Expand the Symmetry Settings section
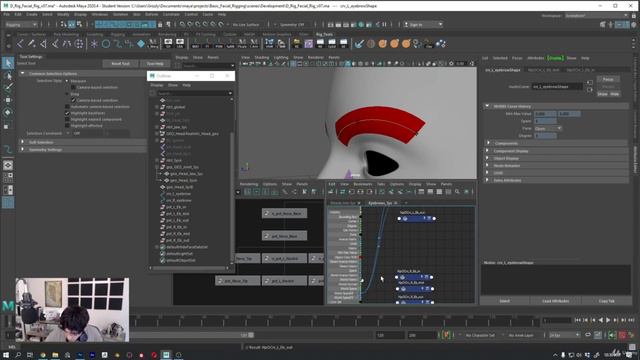 (x=23, y=149)
